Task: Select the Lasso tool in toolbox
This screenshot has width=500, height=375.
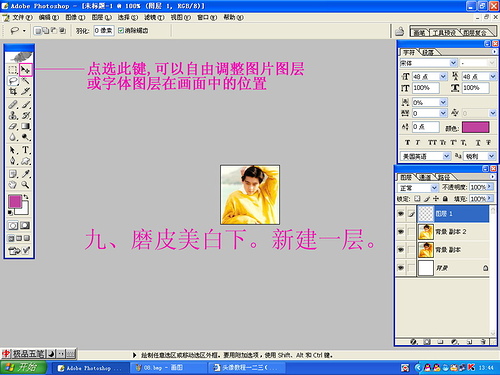Action: pyautogui.click(x=13, y=81)
